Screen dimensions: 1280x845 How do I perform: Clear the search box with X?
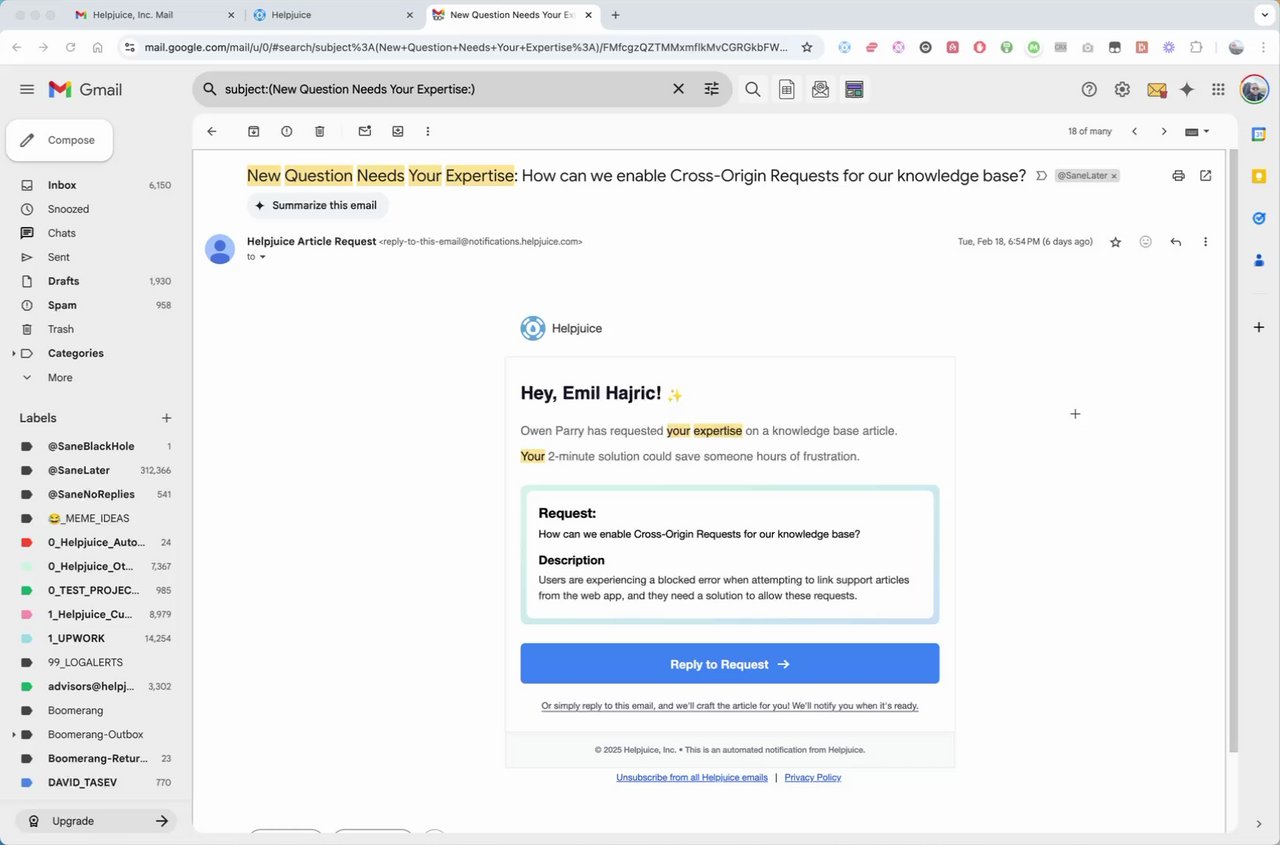678,89
